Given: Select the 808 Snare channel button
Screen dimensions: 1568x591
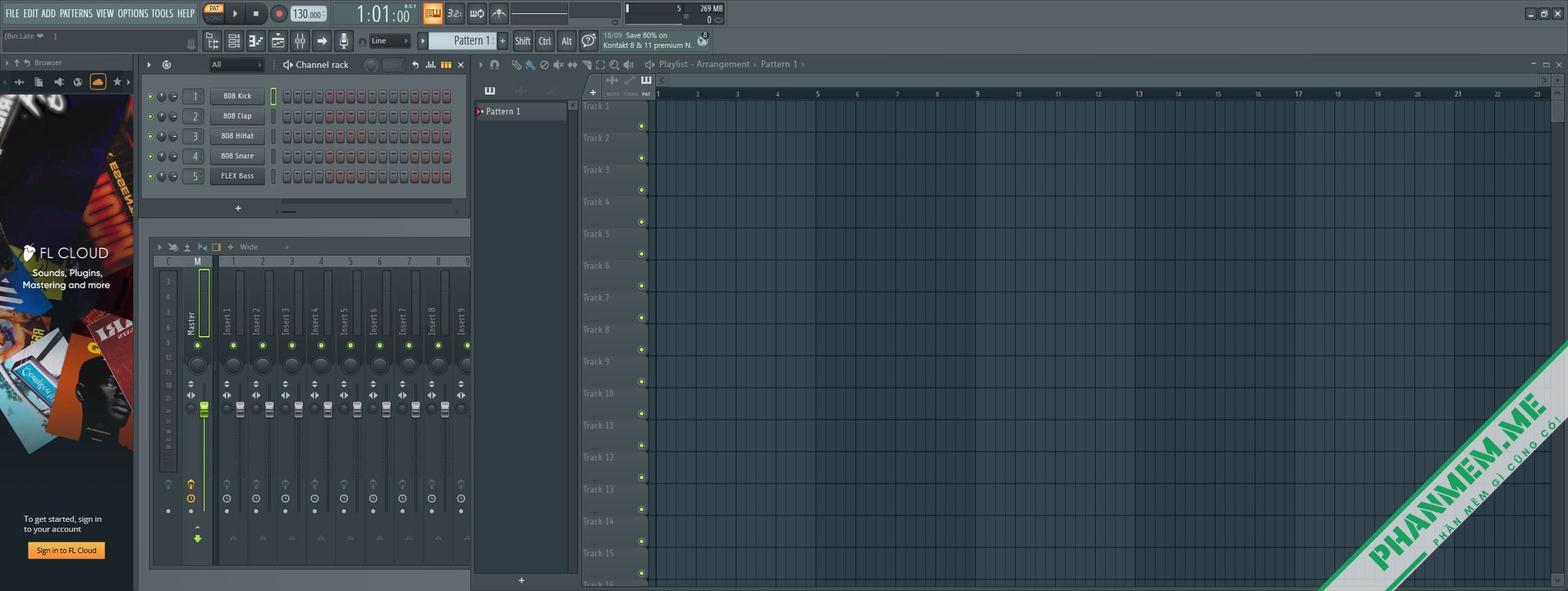Looking at the screenshot, I should (237, 156).
